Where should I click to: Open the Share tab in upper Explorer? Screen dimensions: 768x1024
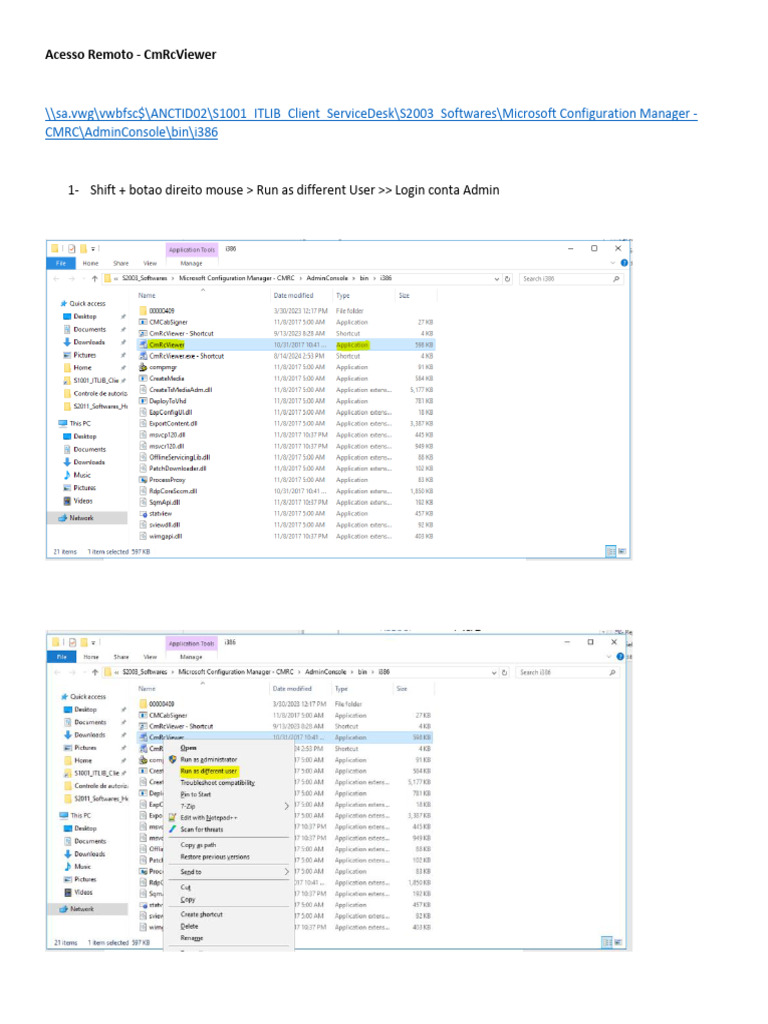121,263
